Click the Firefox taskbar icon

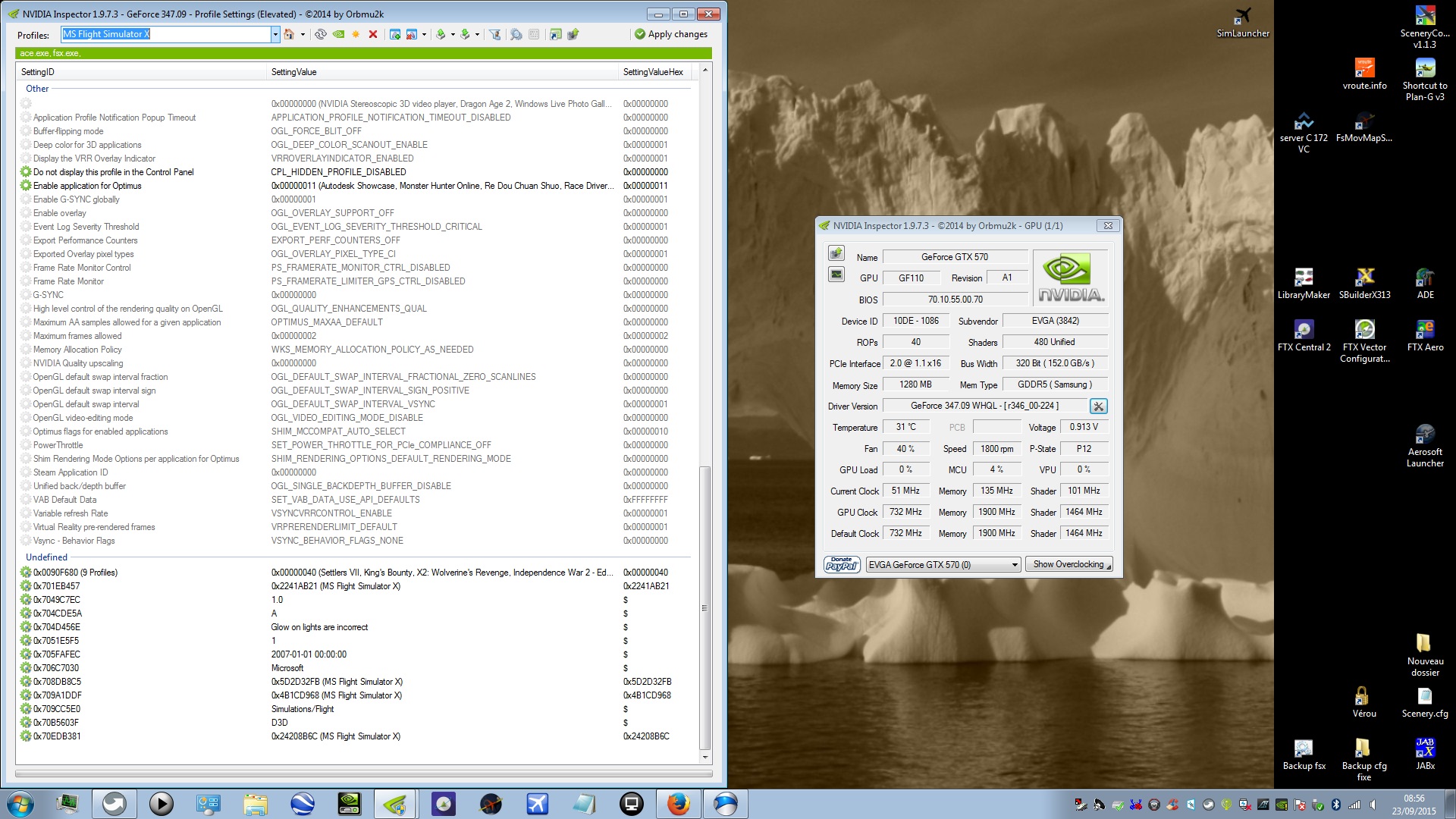(x=678, y=804)
